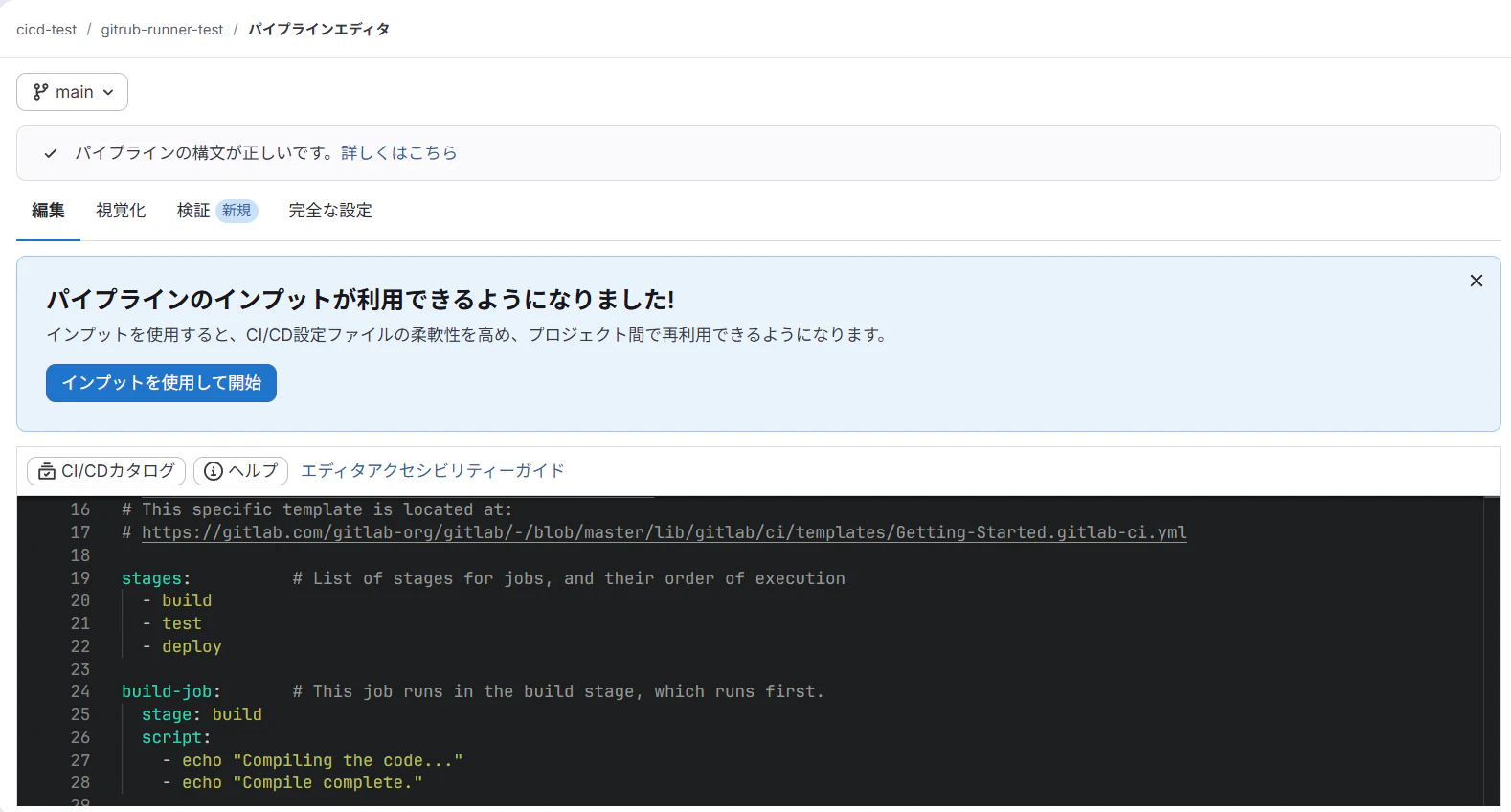The height and width of the screenshot is (812, 1511).
Task: Click line number 24 in the editor gutter
Action: point(80,691)
